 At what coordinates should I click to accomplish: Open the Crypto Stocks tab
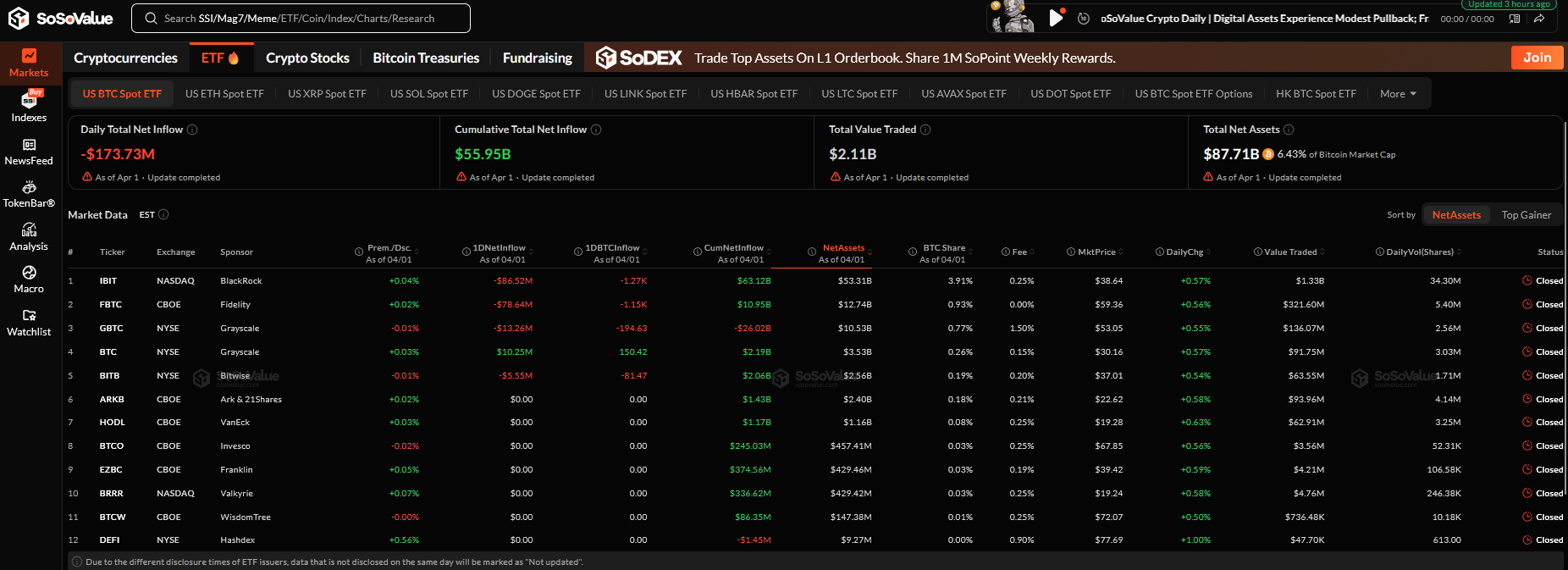coord(307,58)
